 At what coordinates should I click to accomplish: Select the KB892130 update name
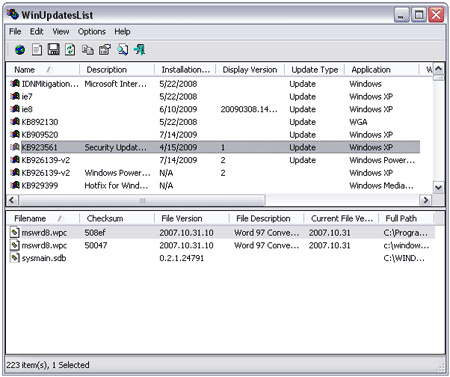tap(40, 122)
